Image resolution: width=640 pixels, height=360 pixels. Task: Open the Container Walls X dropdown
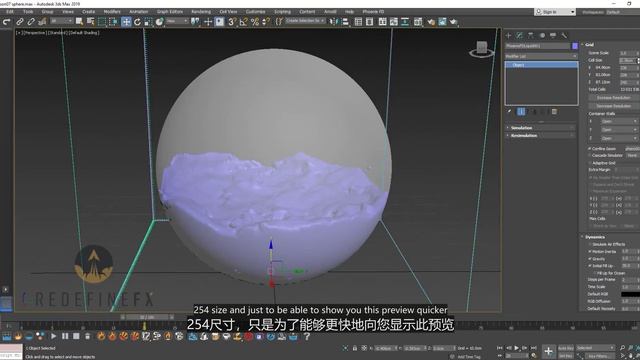[x=619, y=121]
